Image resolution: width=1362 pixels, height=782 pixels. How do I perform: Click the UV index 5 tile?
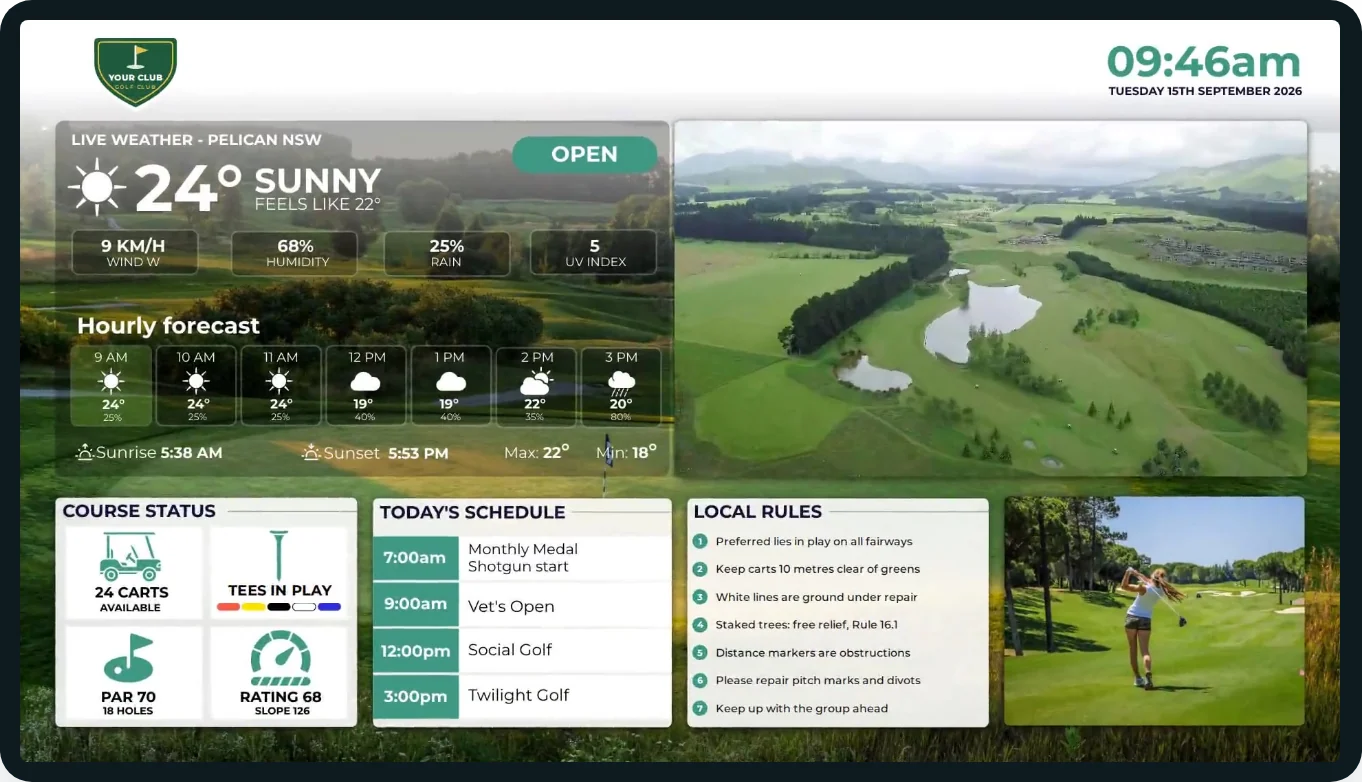tap(594, 253)
